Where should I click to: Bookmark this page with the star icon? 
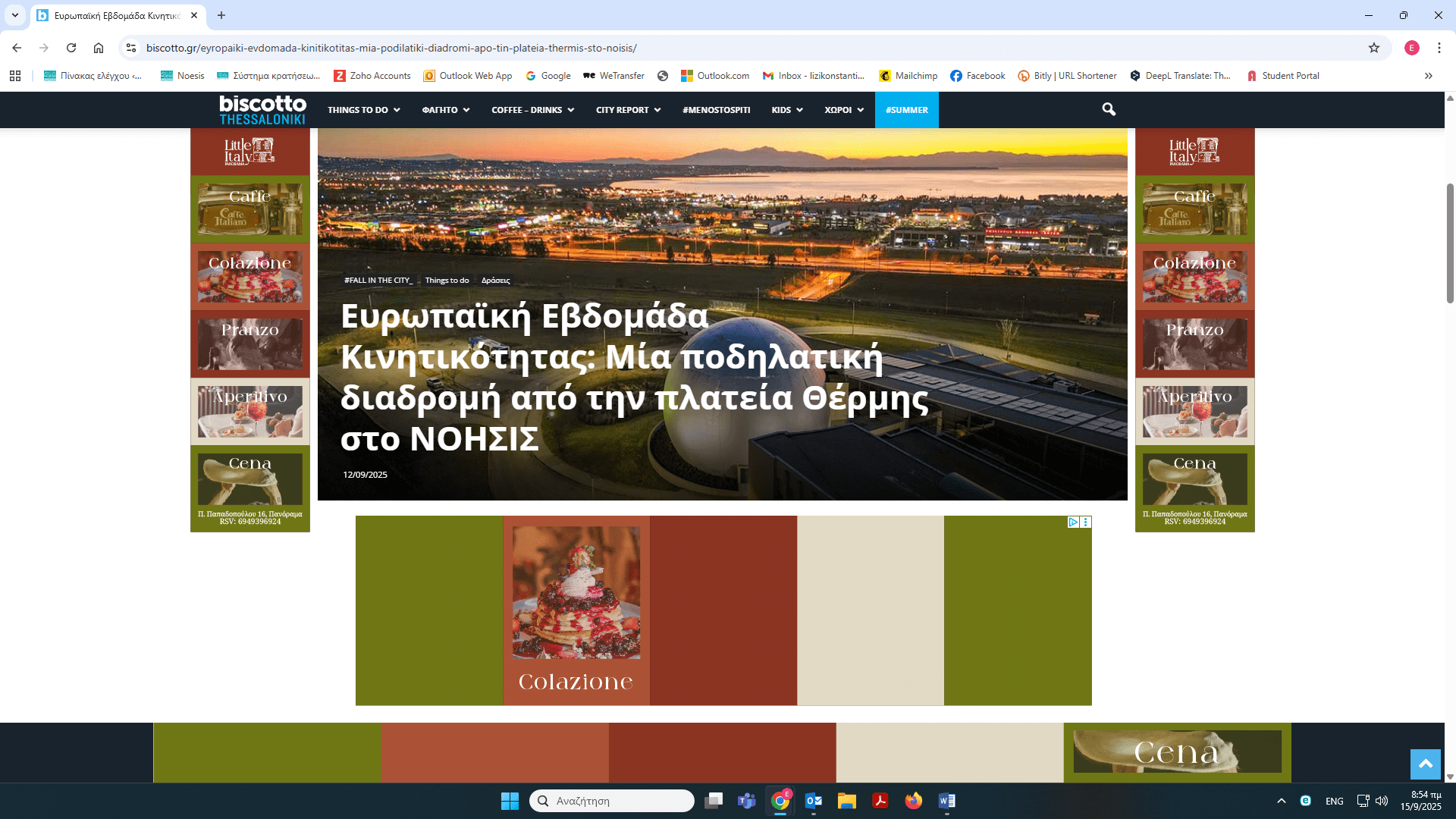[1374, 48]
